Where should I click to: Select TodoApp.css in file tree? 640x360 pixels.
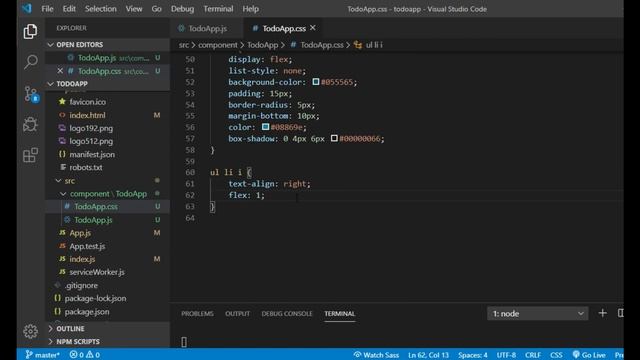96,207
